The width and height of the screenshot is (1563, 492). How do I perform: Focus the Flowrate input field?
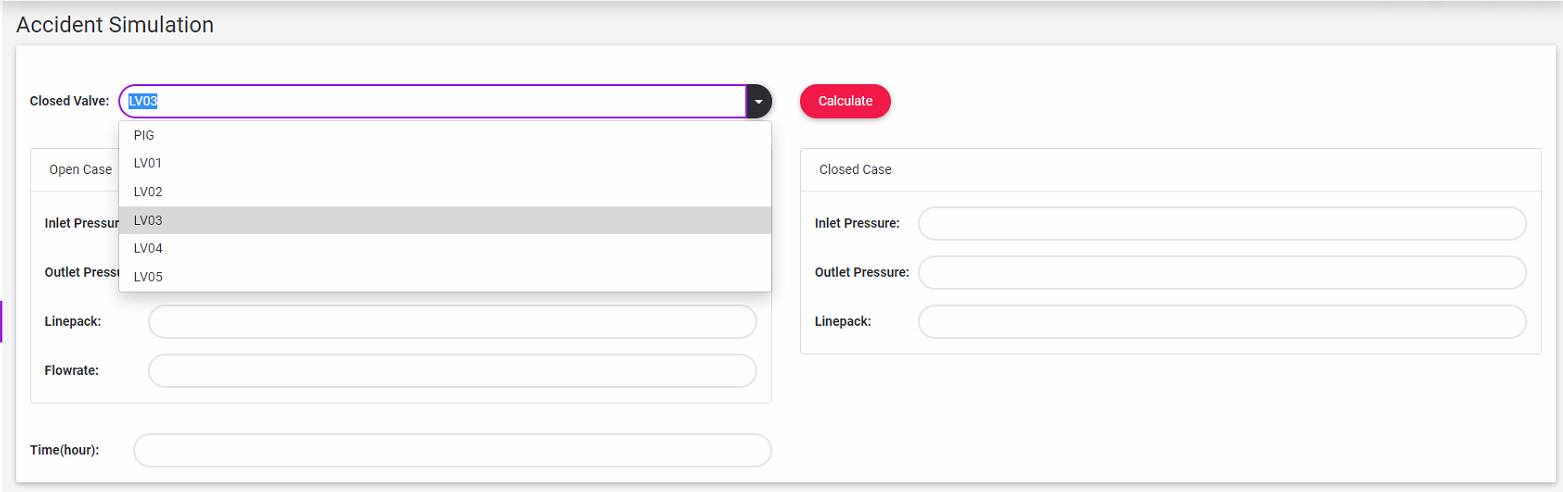pos(452,371)
